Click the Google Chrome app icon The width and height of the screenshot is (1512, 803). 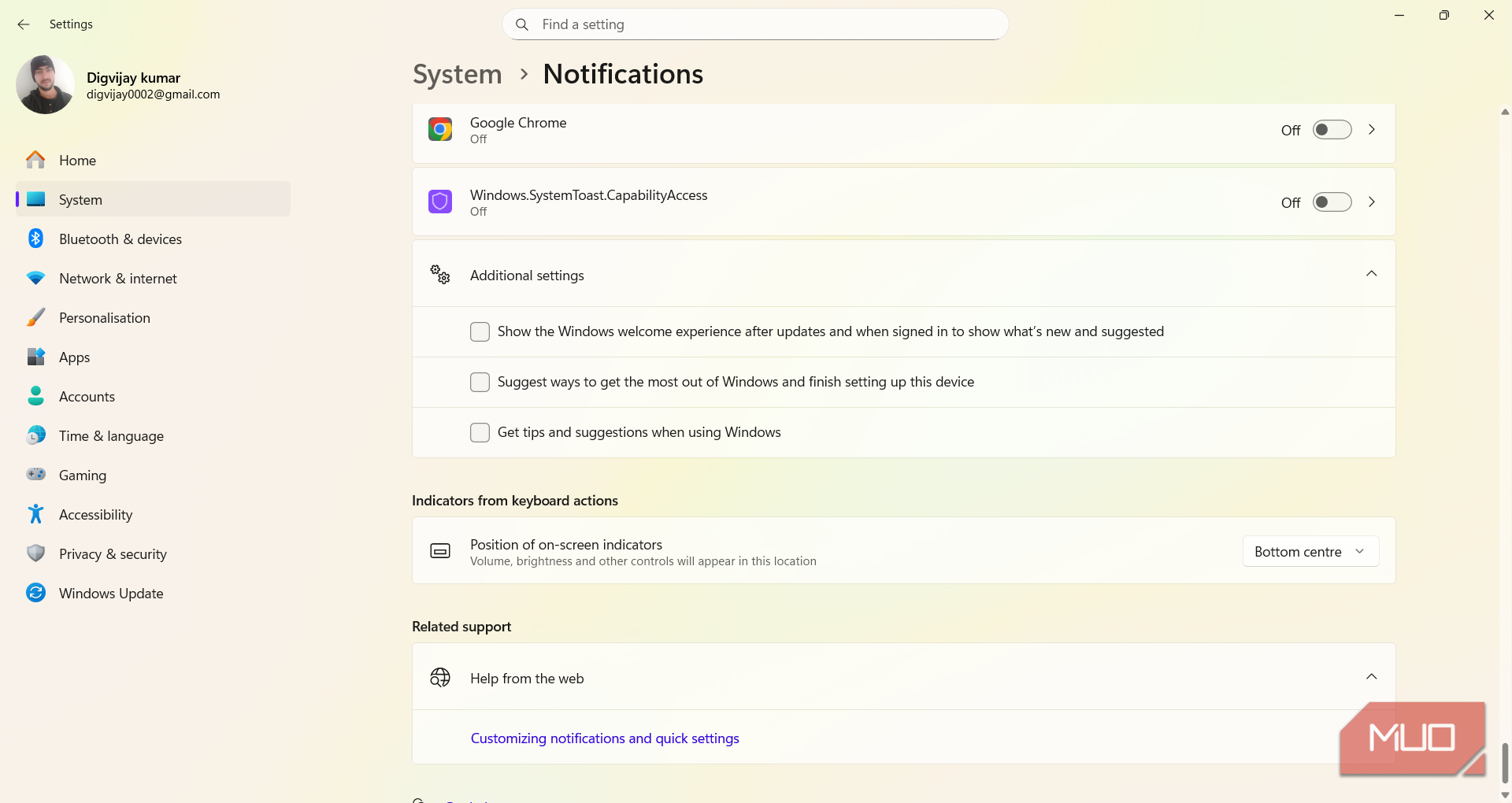[x=440, y=129]
